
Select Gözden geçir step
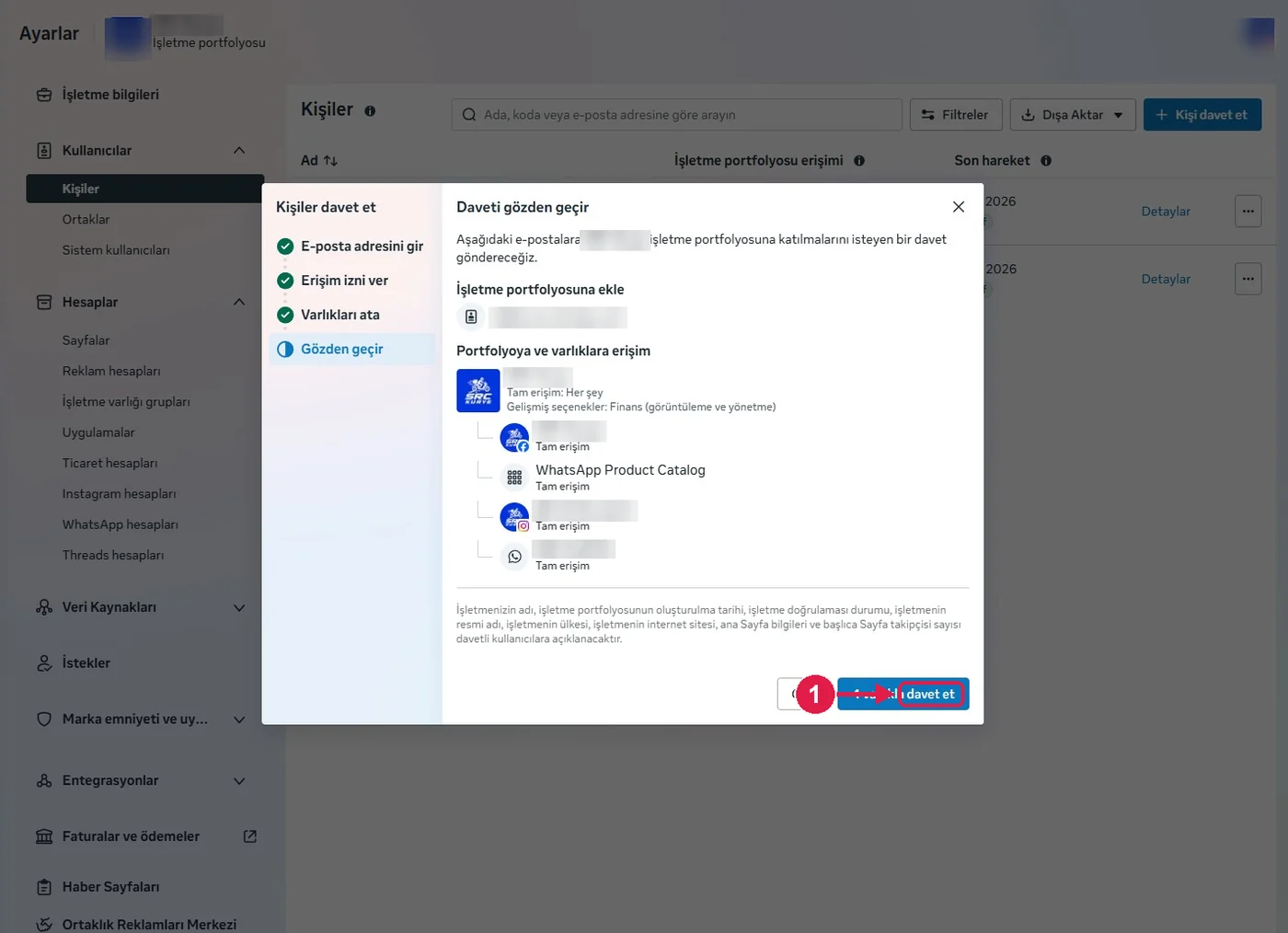tap(351, 349)
